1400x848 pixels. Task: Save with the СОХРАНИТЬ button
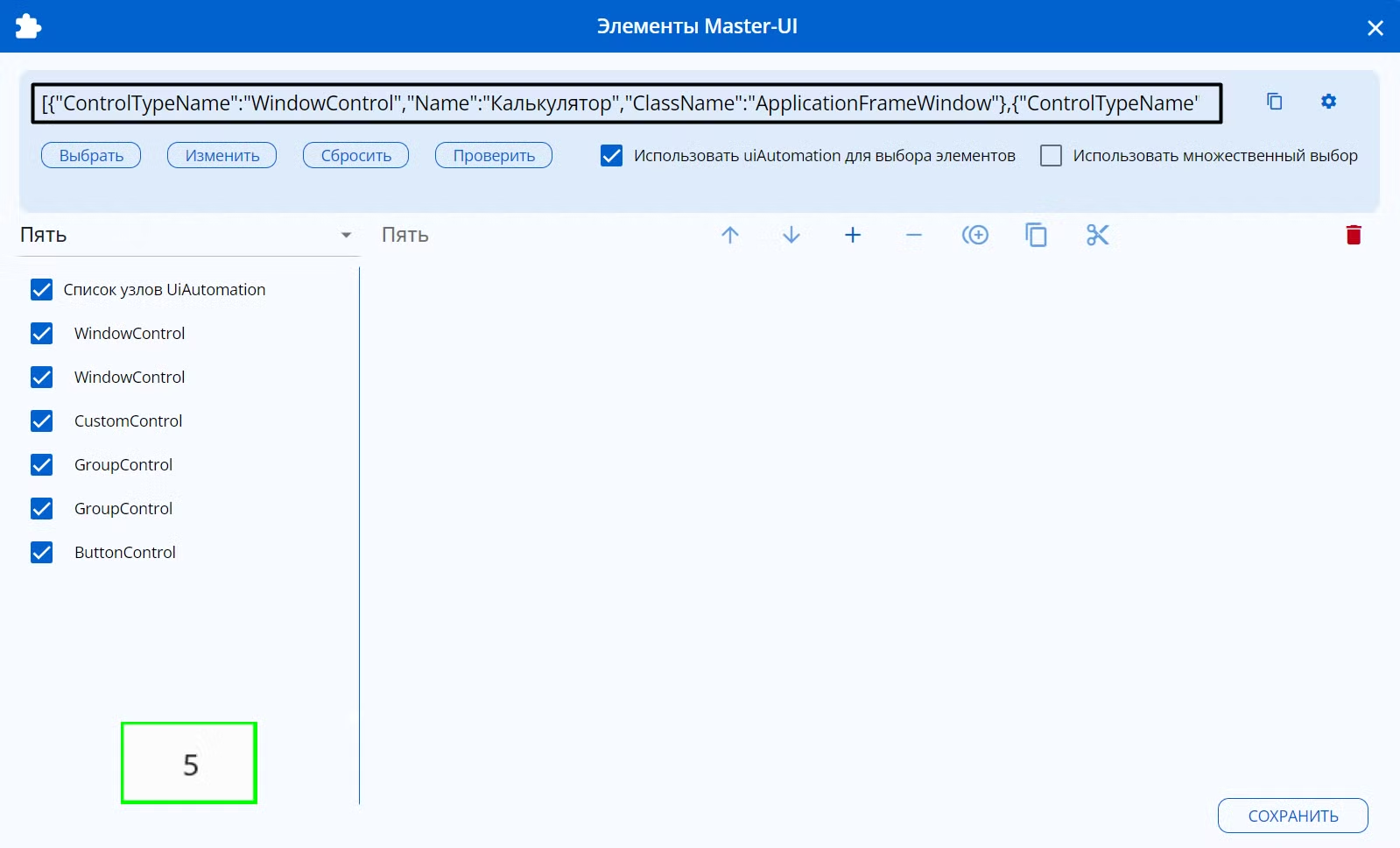coord(1293,816)
